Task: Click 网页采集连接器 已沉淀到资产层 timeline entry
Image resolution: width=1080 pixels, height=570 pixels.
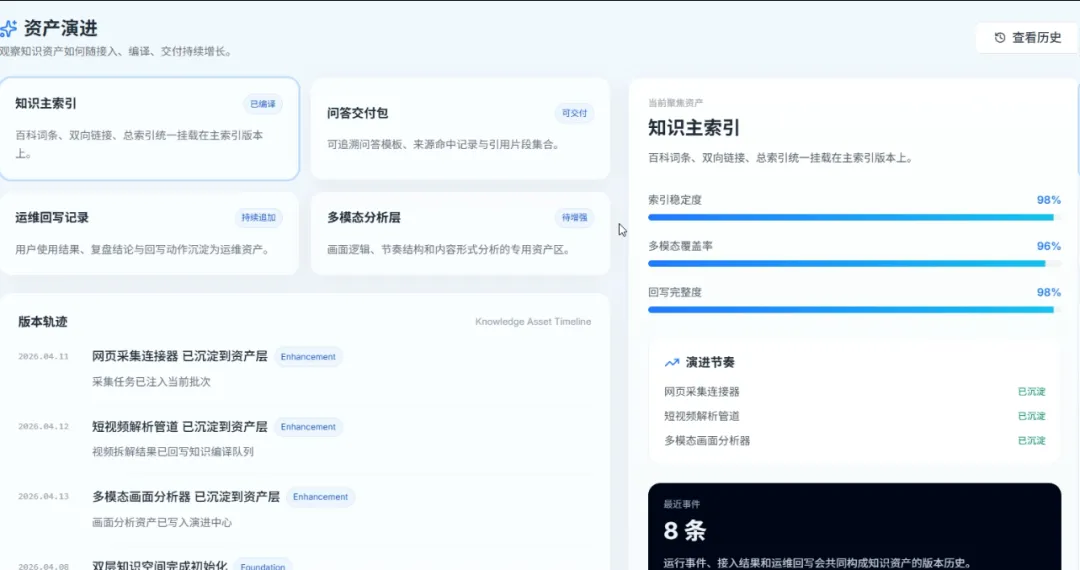Action: coord(180,356)
